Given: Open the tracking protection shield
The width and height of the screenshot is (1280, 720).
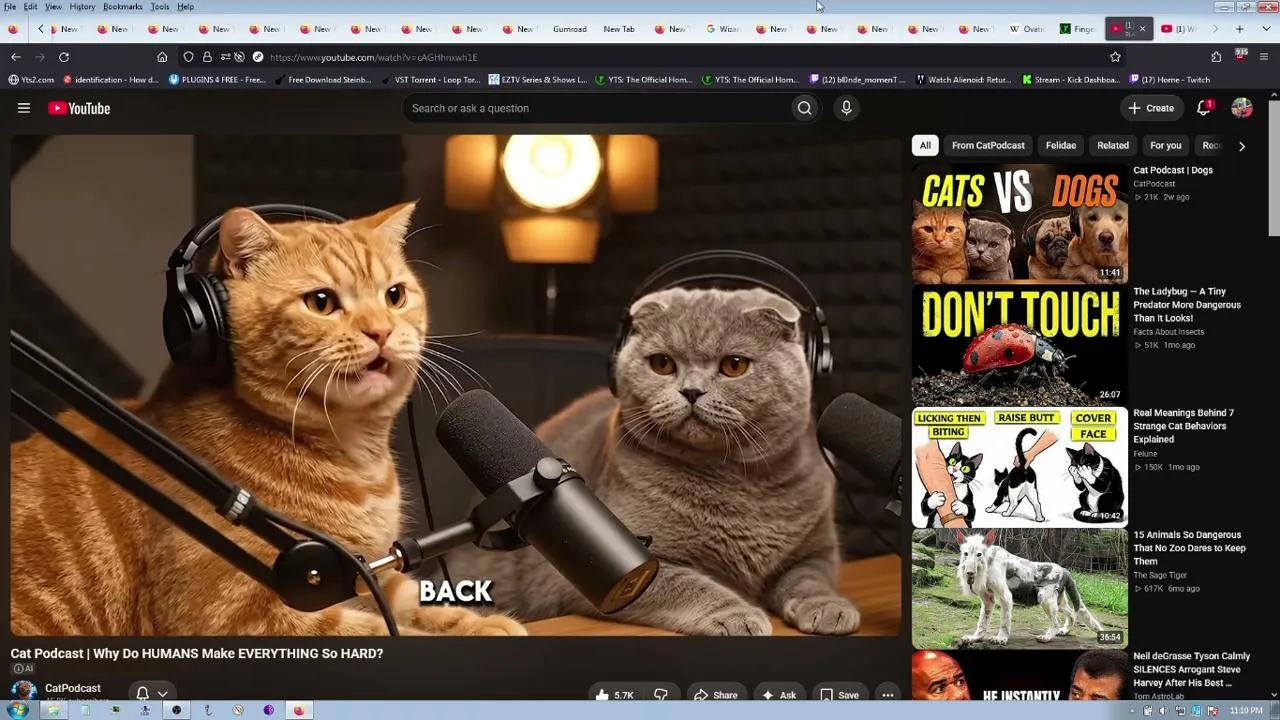Looking at the screenshot, I should pos(188,57).
